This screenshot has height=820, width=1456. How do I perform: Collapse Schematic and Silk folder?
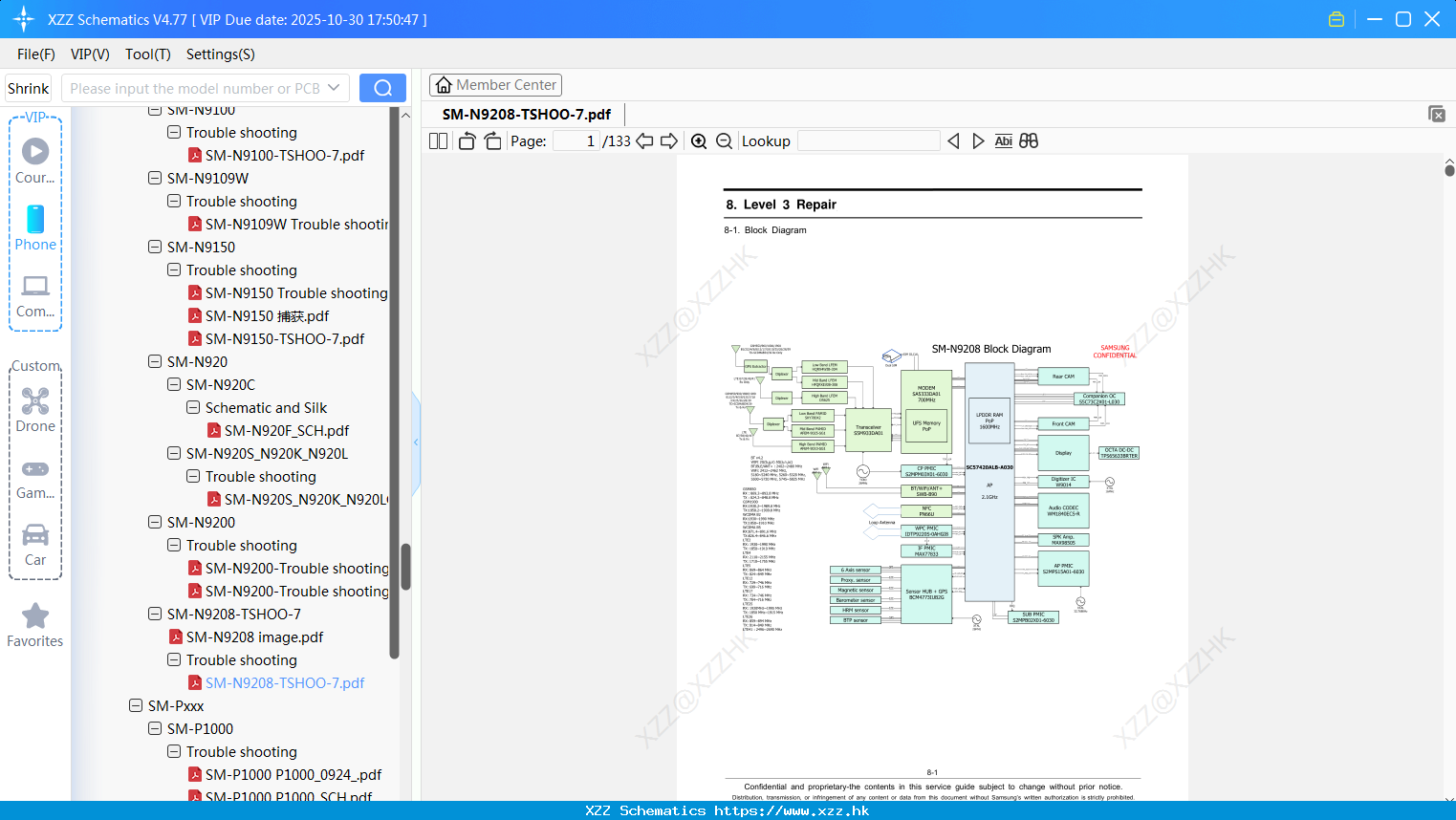pyautogui.click(x=193, y=407)
